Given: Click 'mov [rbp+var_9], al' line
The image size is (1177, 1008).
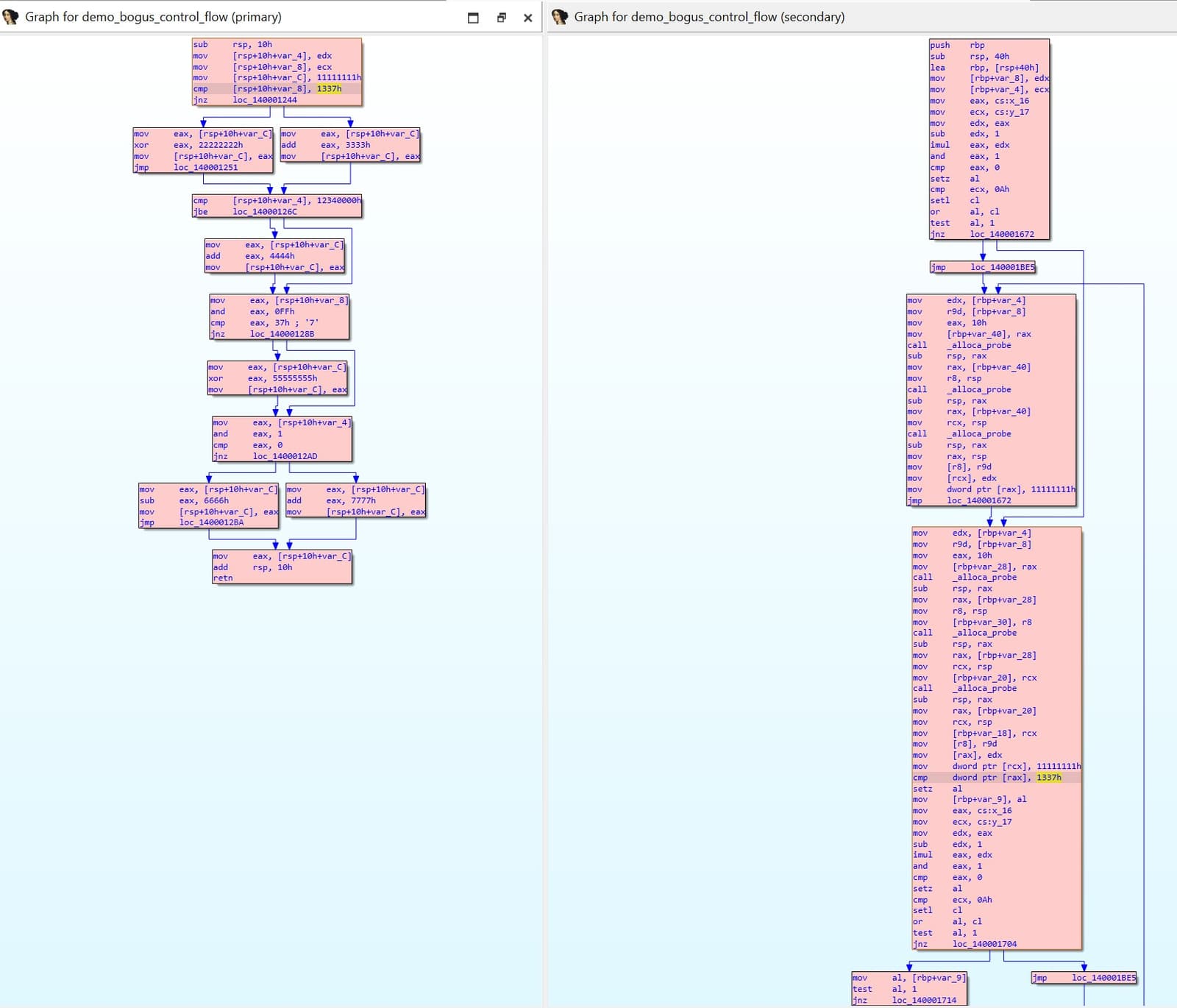Looking at the screenshot, I should 970,800.
